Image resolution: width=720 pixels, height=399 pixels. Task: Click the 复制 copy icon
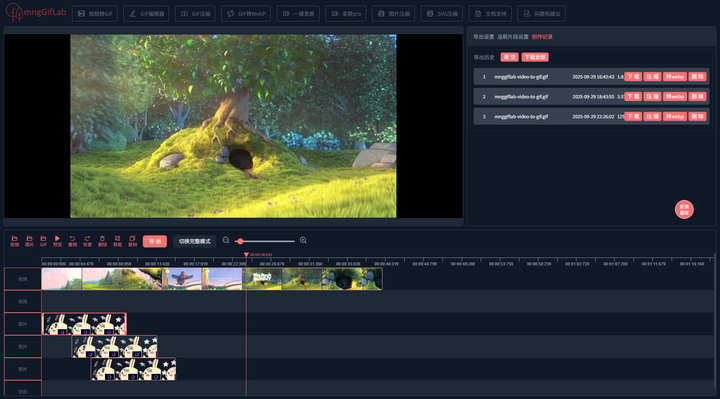click(132, 241)
